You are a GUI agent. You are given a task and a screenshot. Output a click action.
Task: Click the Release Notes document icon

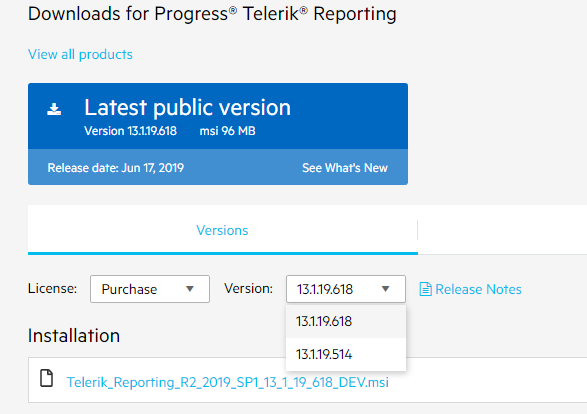click(x=425, y=289)
